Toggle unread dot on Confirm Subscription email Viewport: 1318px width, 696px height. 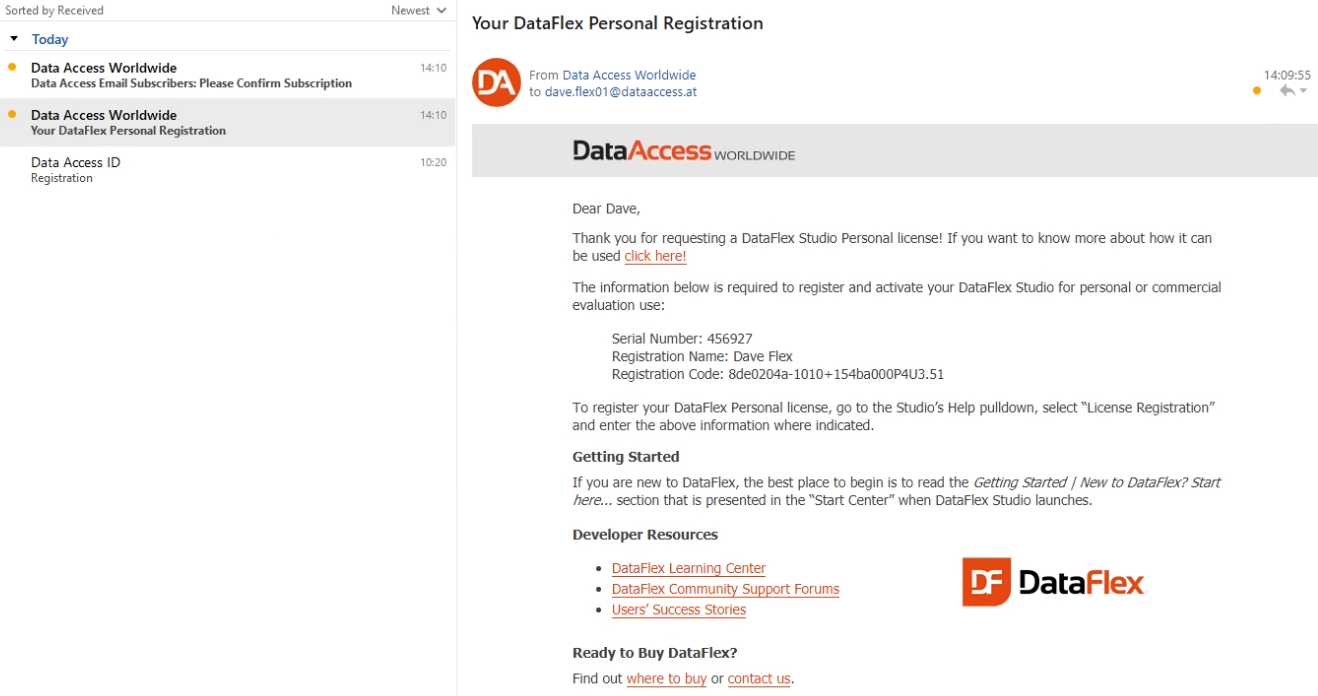coord(12,67)
